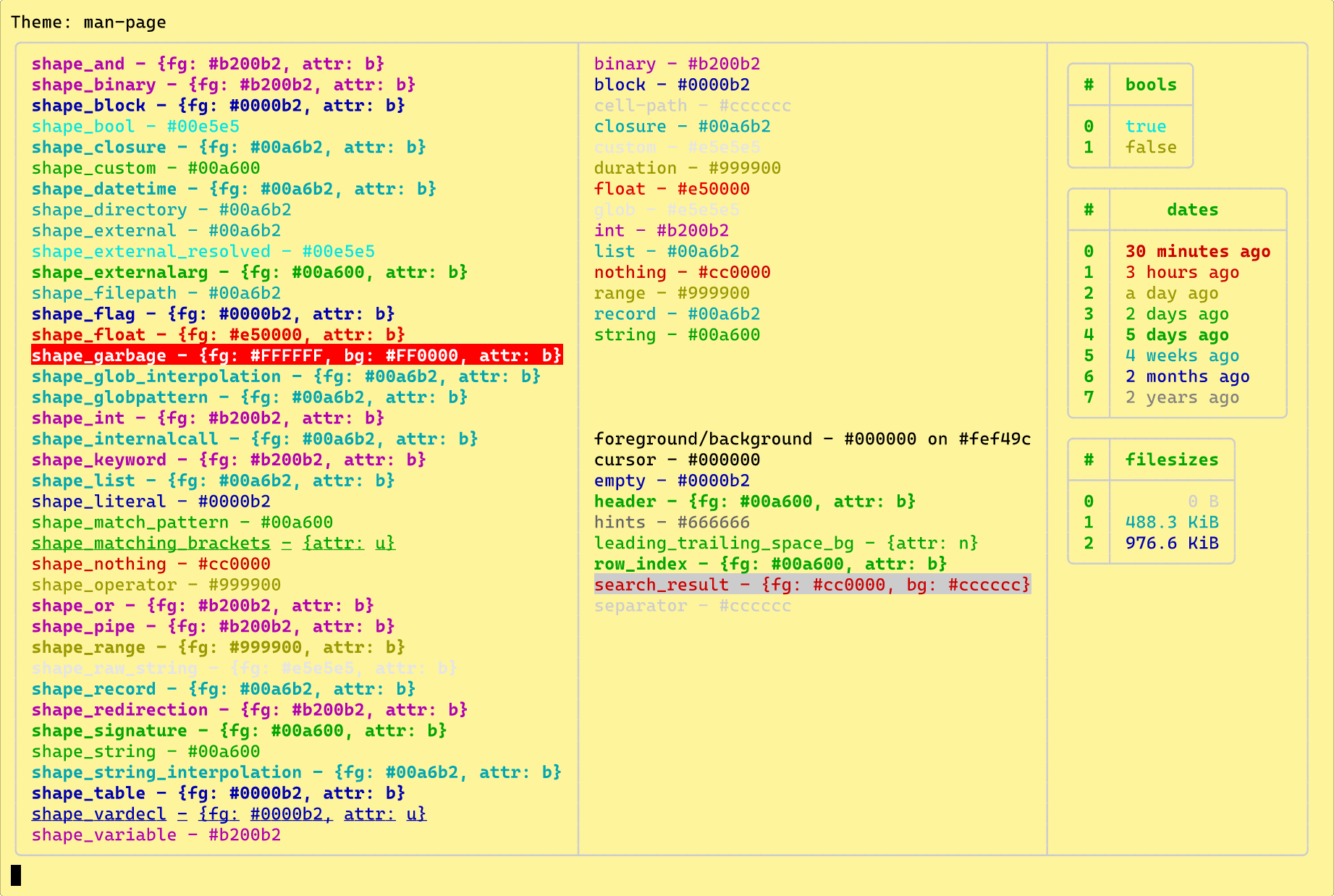Image resolution: width=1334 pixels, height=896 pixels.
Task: Select the 'nothing - #cc0000' line
Action: pyautogui.click(x=682, y=273)
